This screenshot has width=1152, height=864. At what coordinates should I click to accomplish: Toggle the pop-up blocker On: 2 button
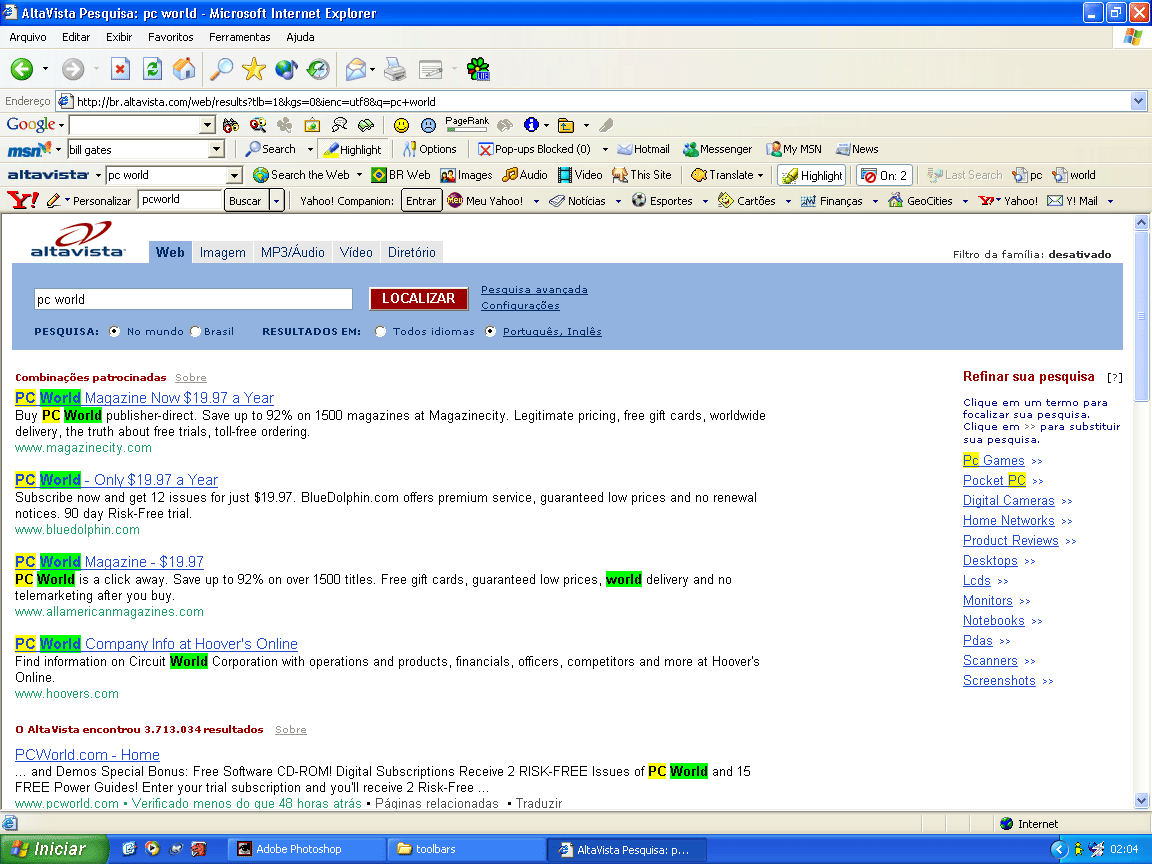(885, 175)
